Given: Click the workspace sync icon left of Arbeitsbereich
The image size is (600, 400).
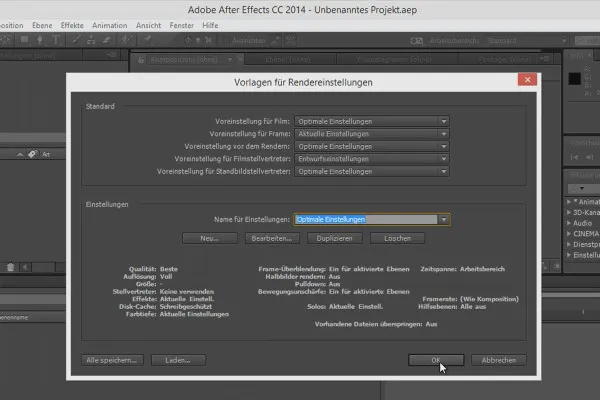Looking at the screenshot, I should 417,41.
